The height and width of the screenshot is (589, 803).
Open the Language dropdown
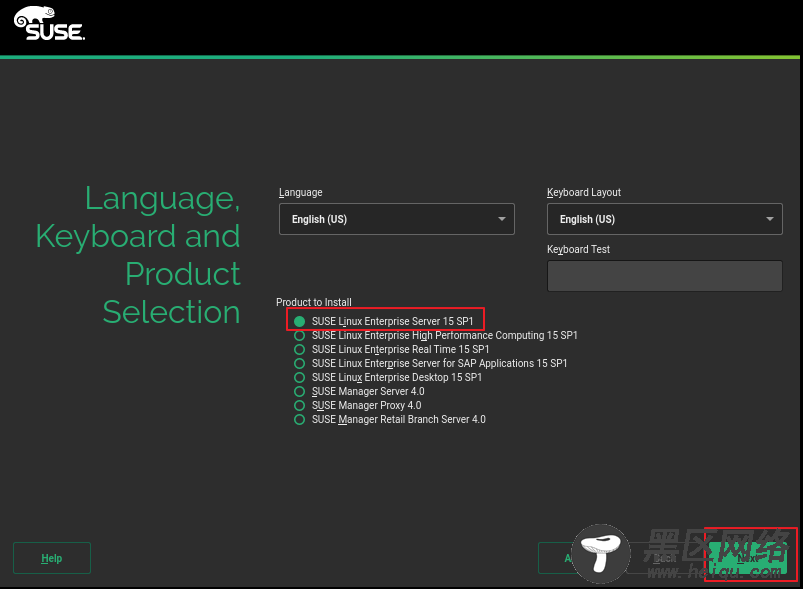pyautogui.click(x=396, y=219)
